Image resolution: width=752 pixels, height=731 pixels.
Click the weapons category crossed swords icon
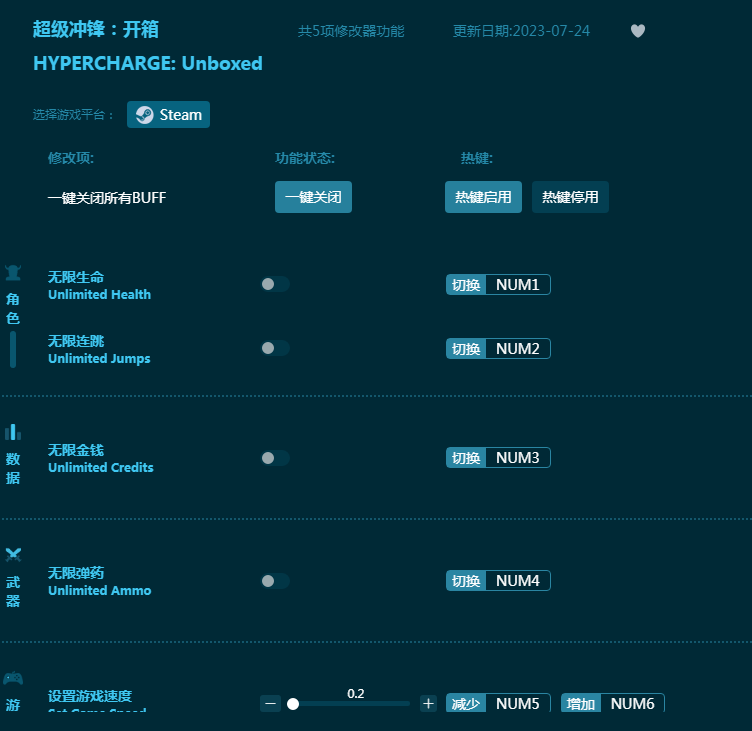coord(13,555)
